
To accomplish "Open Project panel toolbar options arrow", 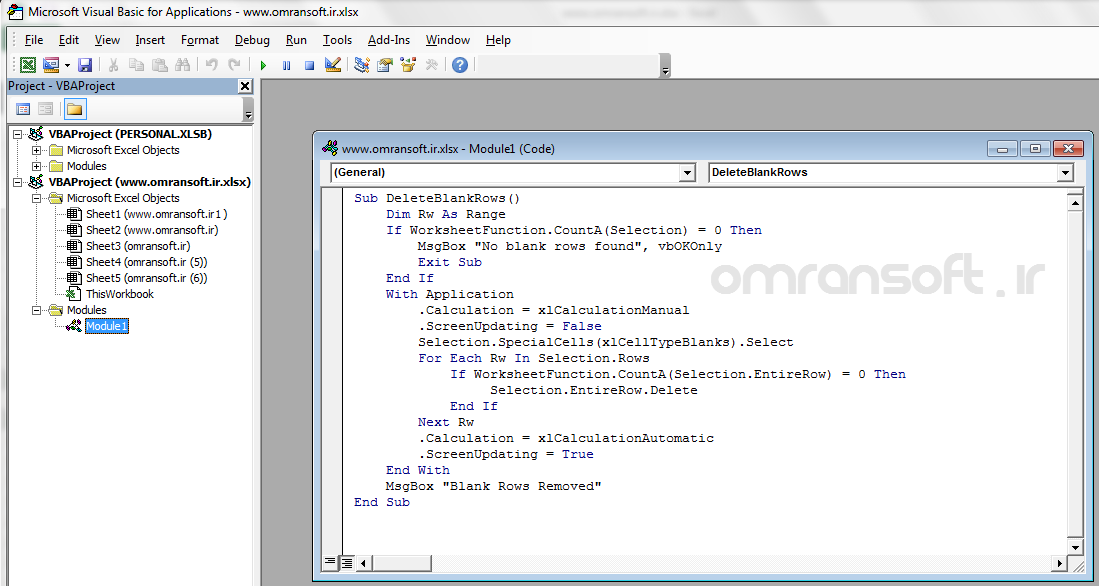I will [x=247, y=110].
